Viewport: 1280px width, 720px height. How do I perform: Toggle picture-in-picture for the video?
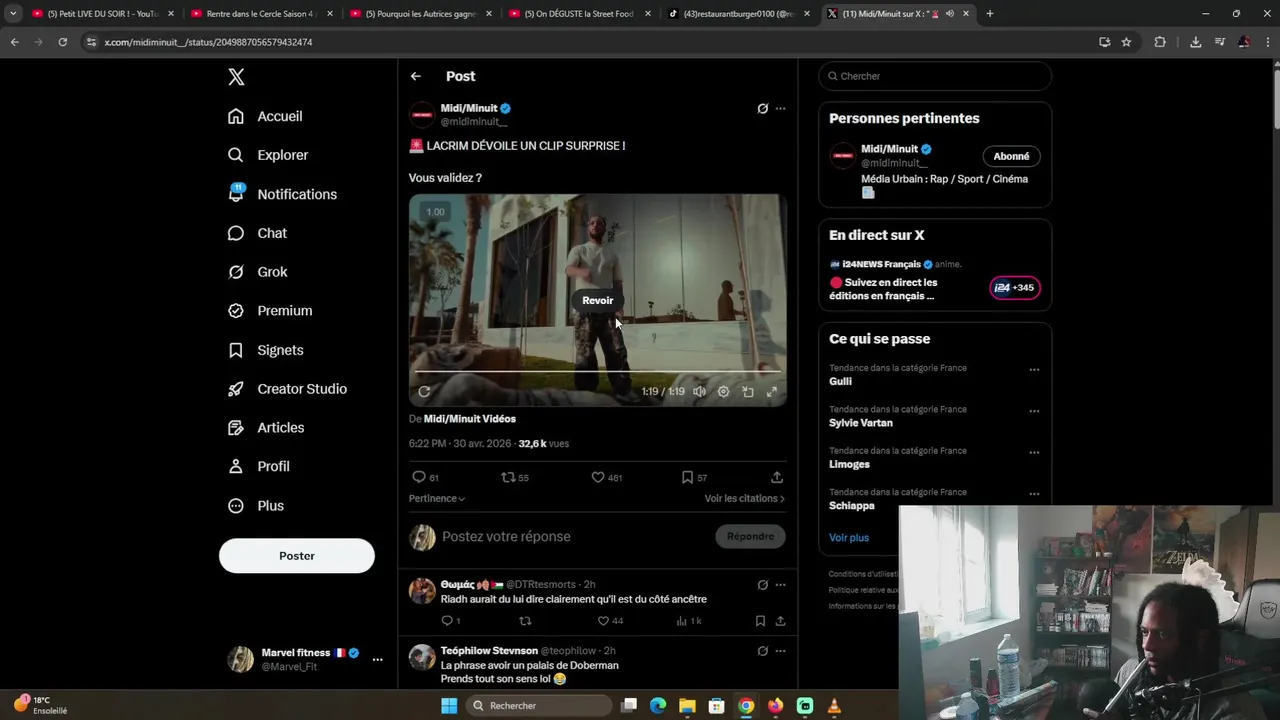click(x=748, y=392)
